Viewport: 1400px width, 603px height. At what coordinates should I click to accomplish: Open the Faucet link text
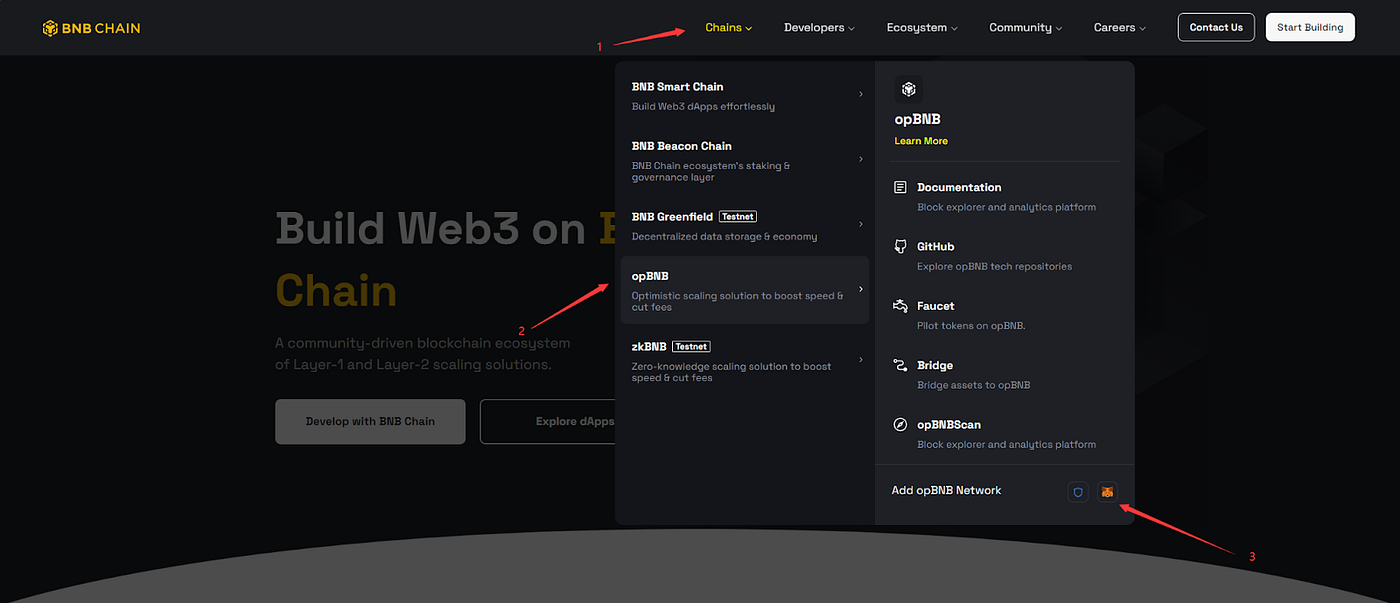[x=935, y=306]
